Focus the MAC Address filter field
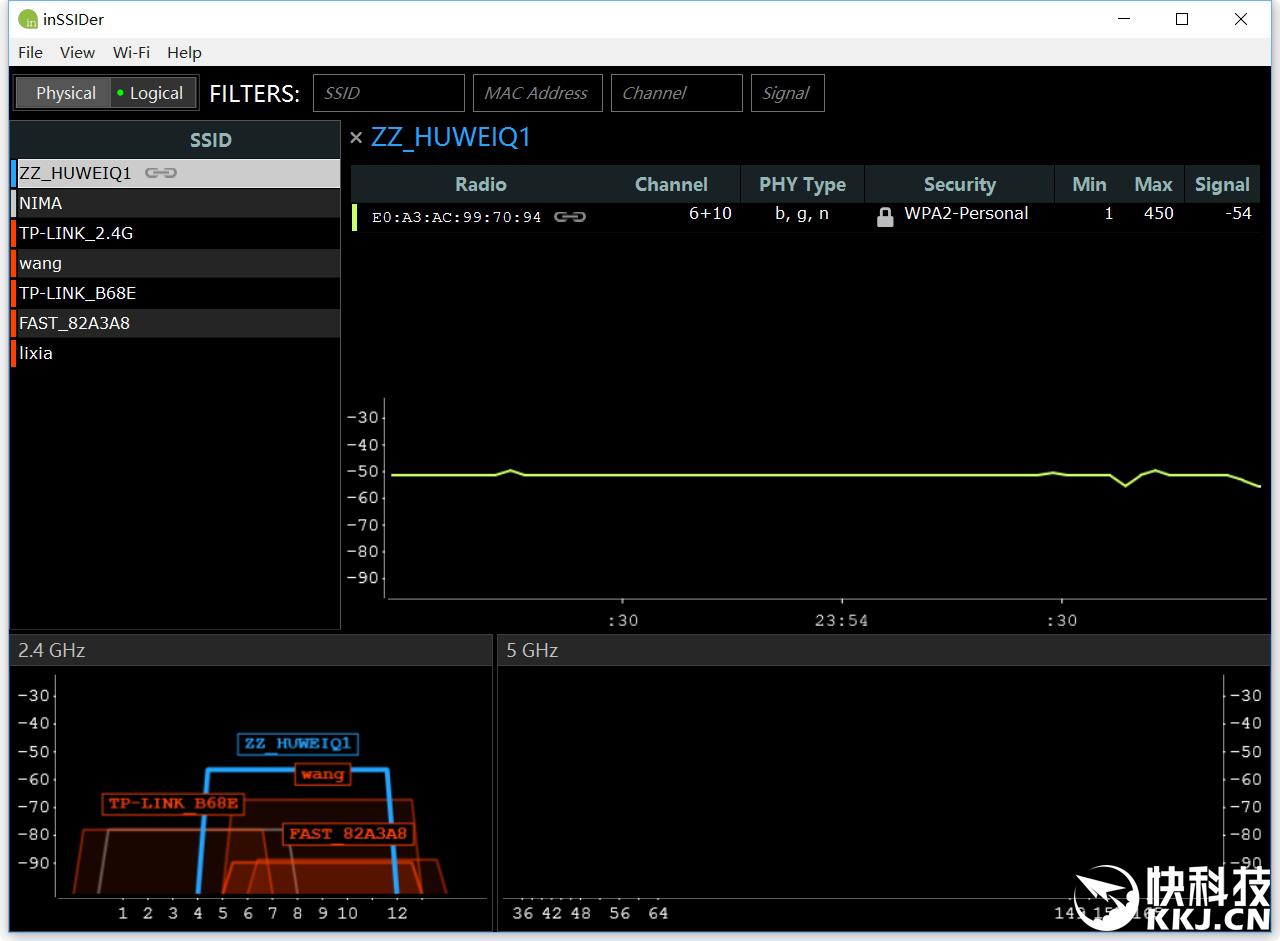Screen dimensions: 1280x941 537,93
